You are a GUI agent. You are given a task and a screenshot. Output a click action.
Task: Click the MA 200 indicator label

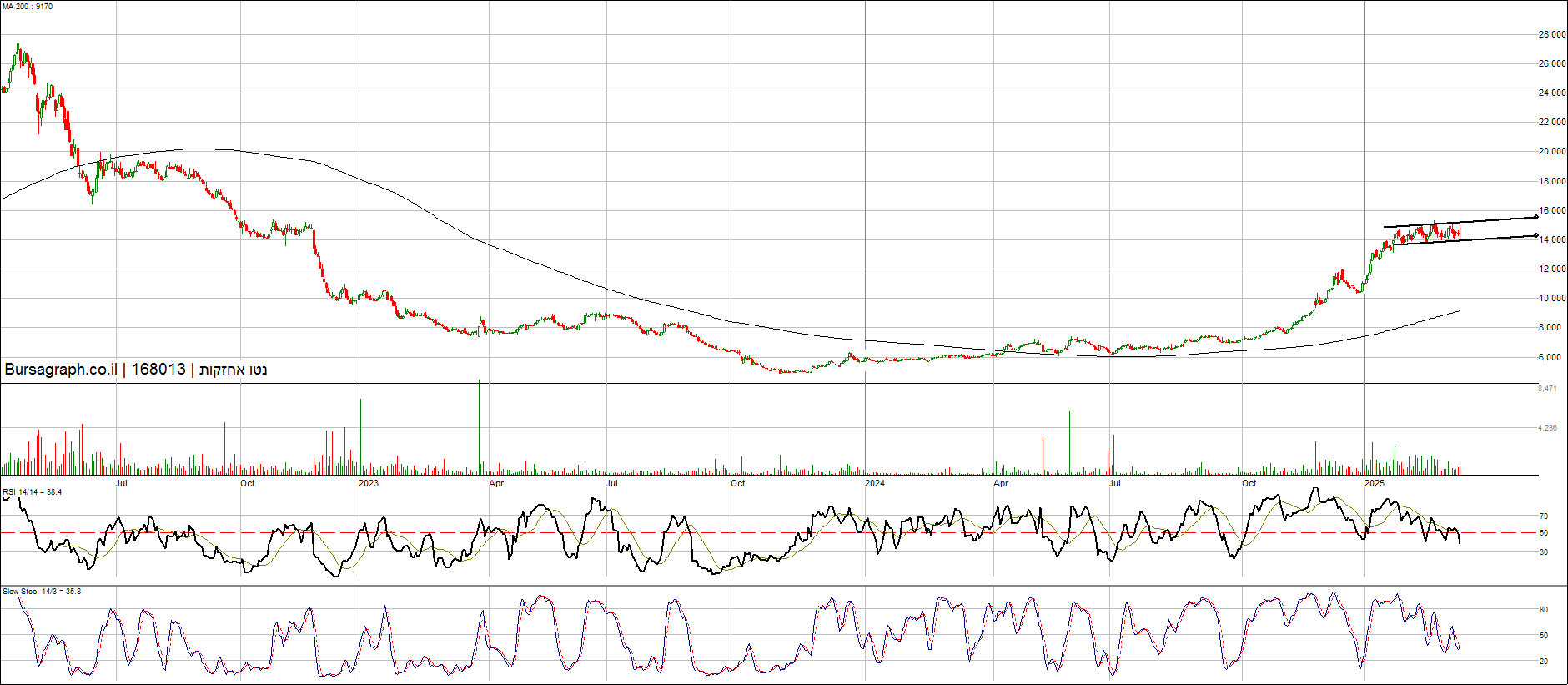coord(28,7)
